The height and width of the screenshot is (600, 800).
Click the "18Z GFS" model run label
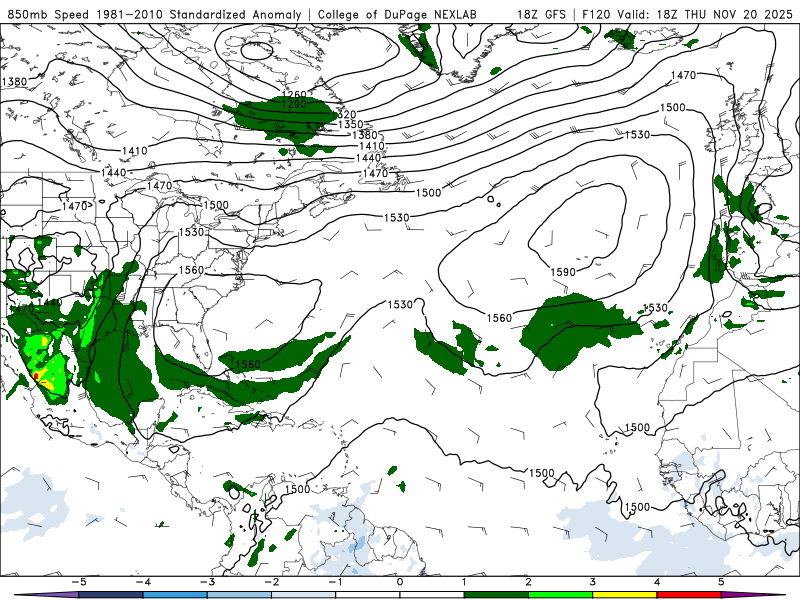coord(541,14)
